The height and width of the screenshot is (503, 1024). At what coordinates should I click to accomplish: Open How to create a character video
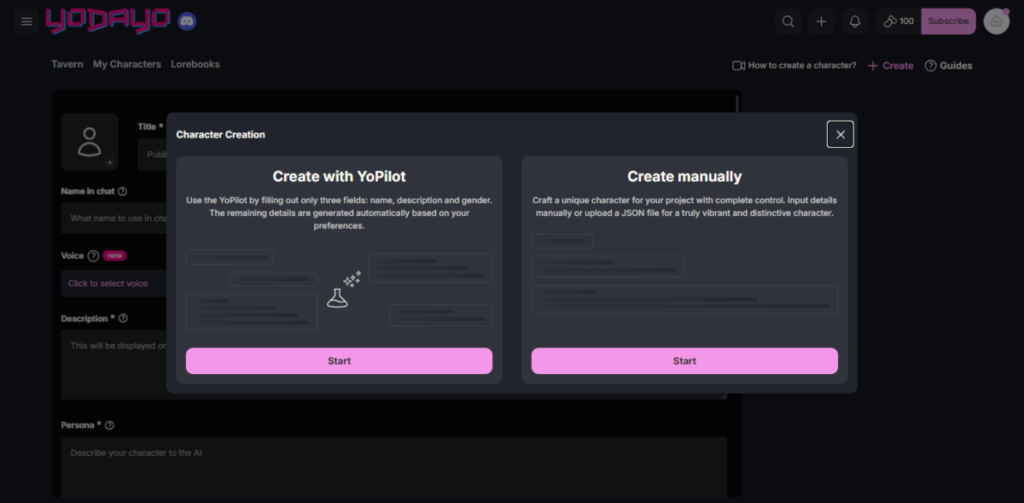point(794,66)
